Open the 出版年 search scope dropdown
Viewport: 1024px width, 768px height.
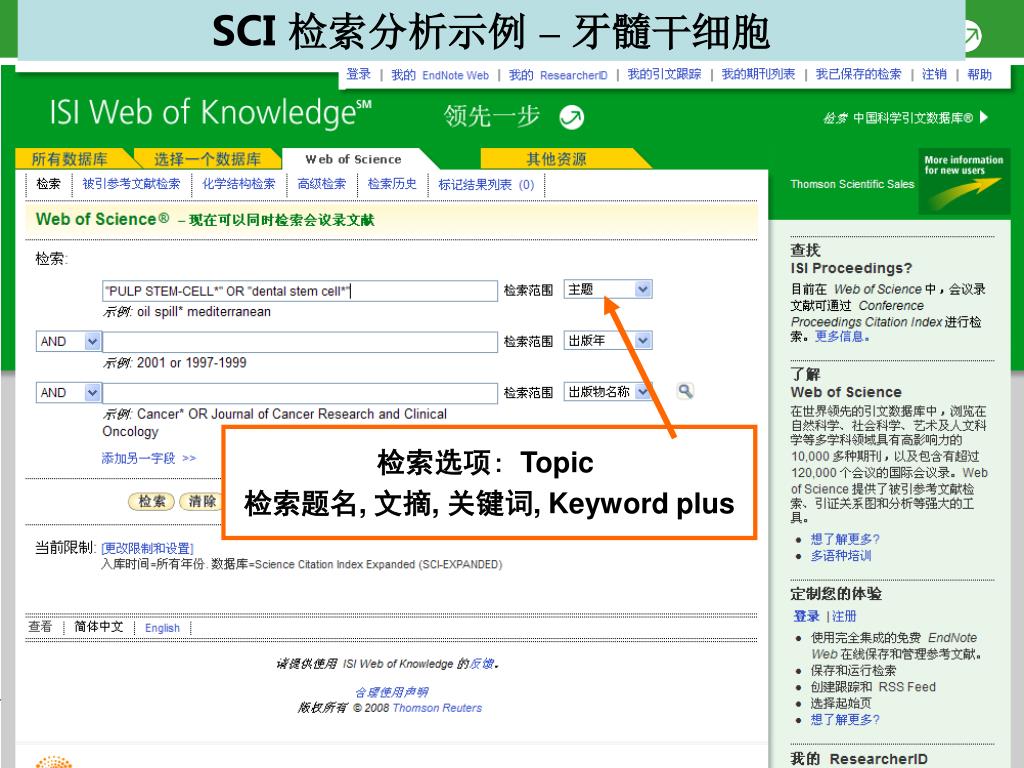[x=607, y=340]
